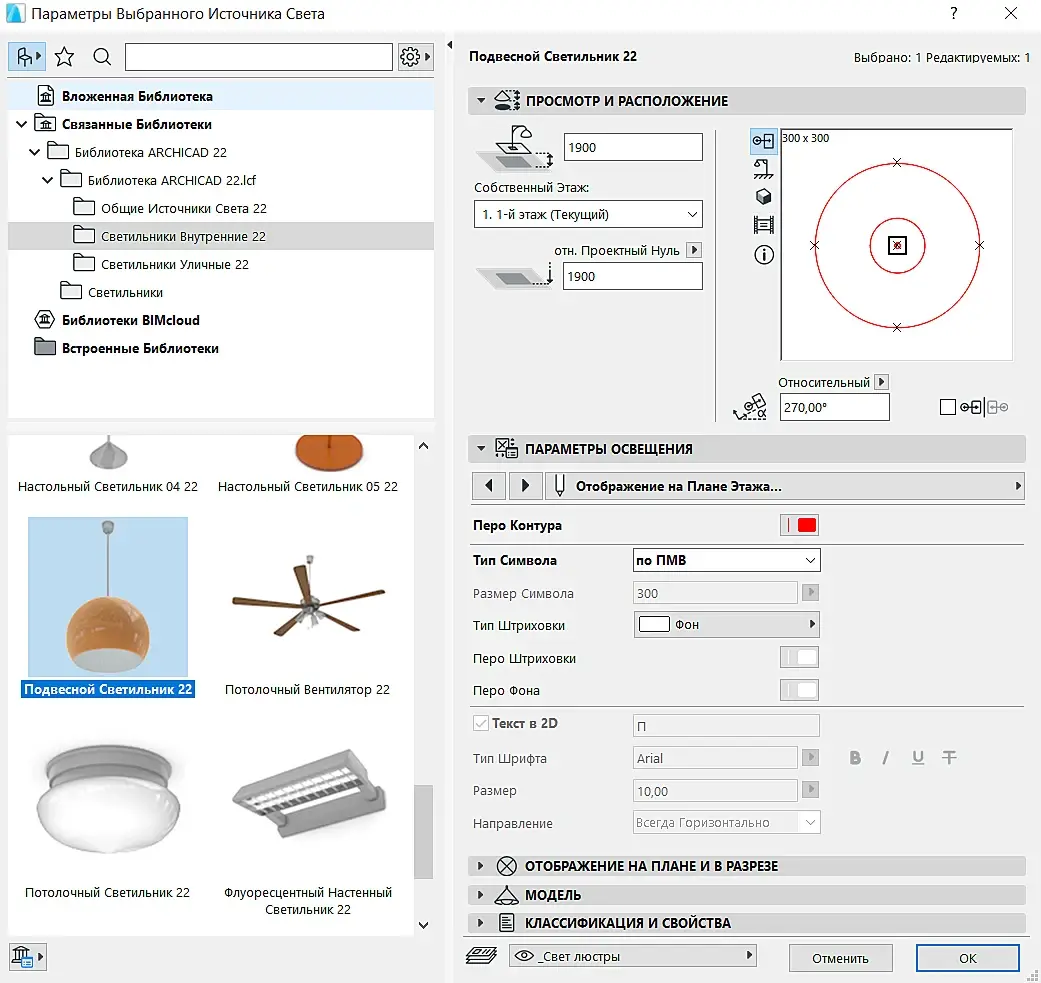Open the Тип Символа dropdown

coord(727,560)
